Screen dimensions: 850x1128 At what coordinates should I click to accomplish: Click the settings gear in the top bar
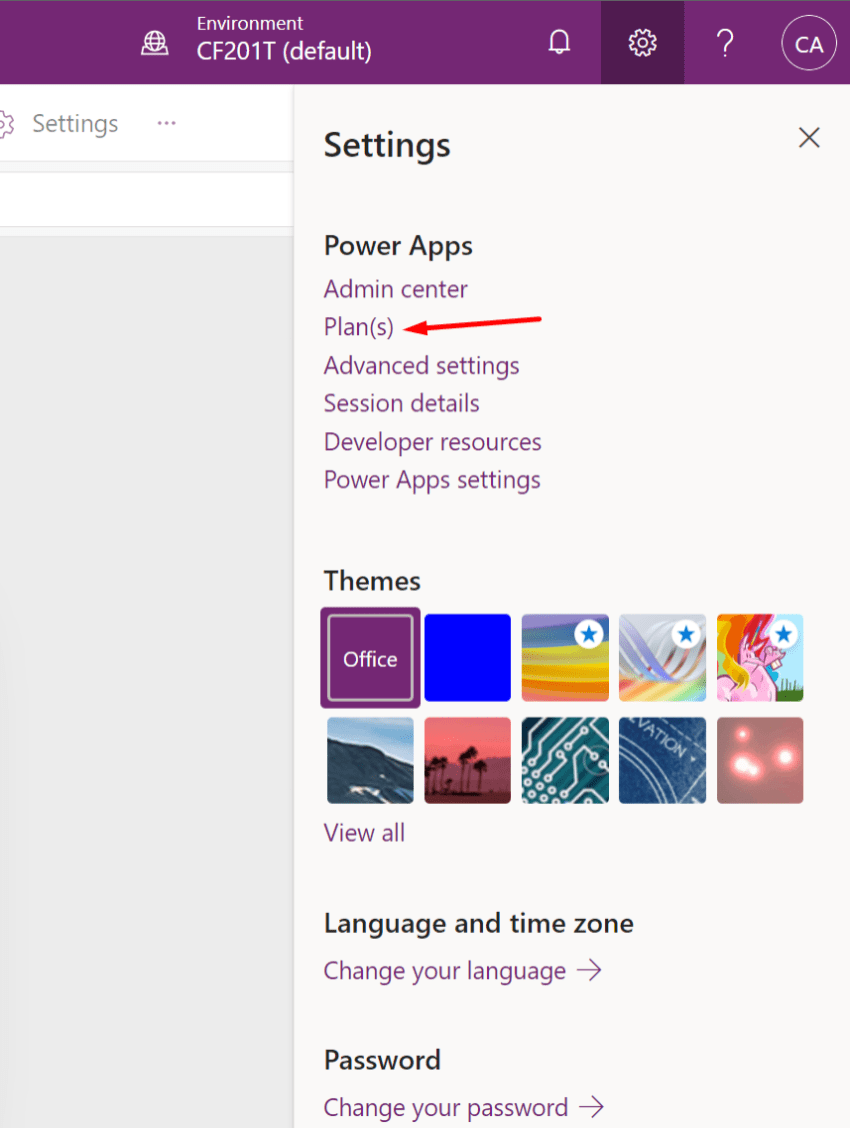pyautogui.click(x=642, y=42)
